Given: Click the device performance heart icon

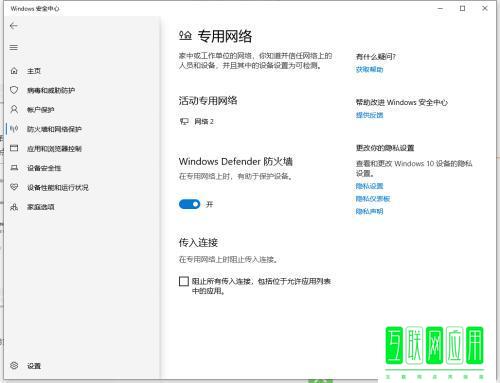Looking at the screenshot, I should point(14,187).
